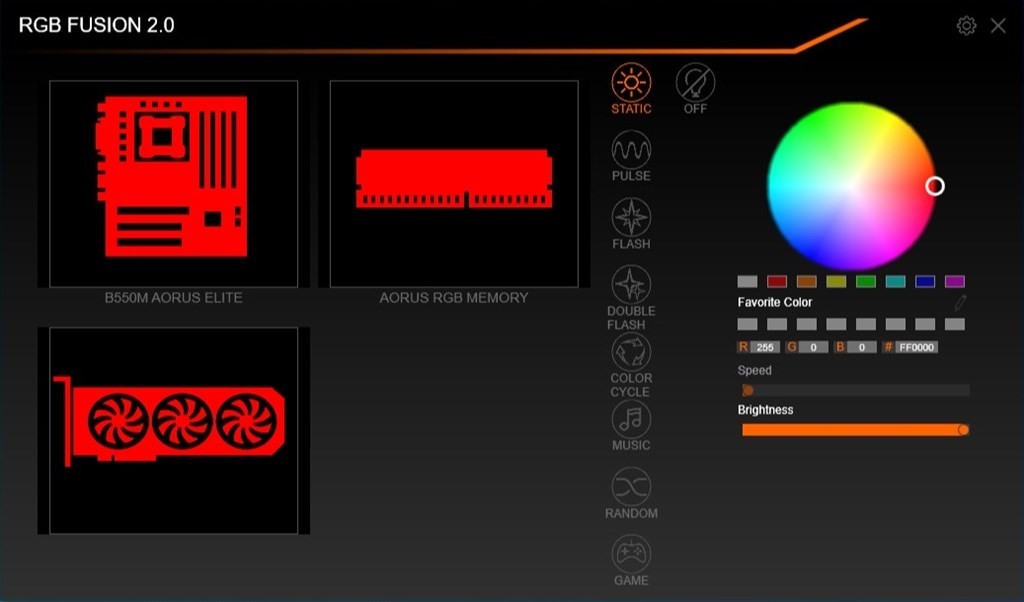The width and height of the screenshot is (1024, 602).
Task: Close the RGB Fusion window
Action: [998, 25]
